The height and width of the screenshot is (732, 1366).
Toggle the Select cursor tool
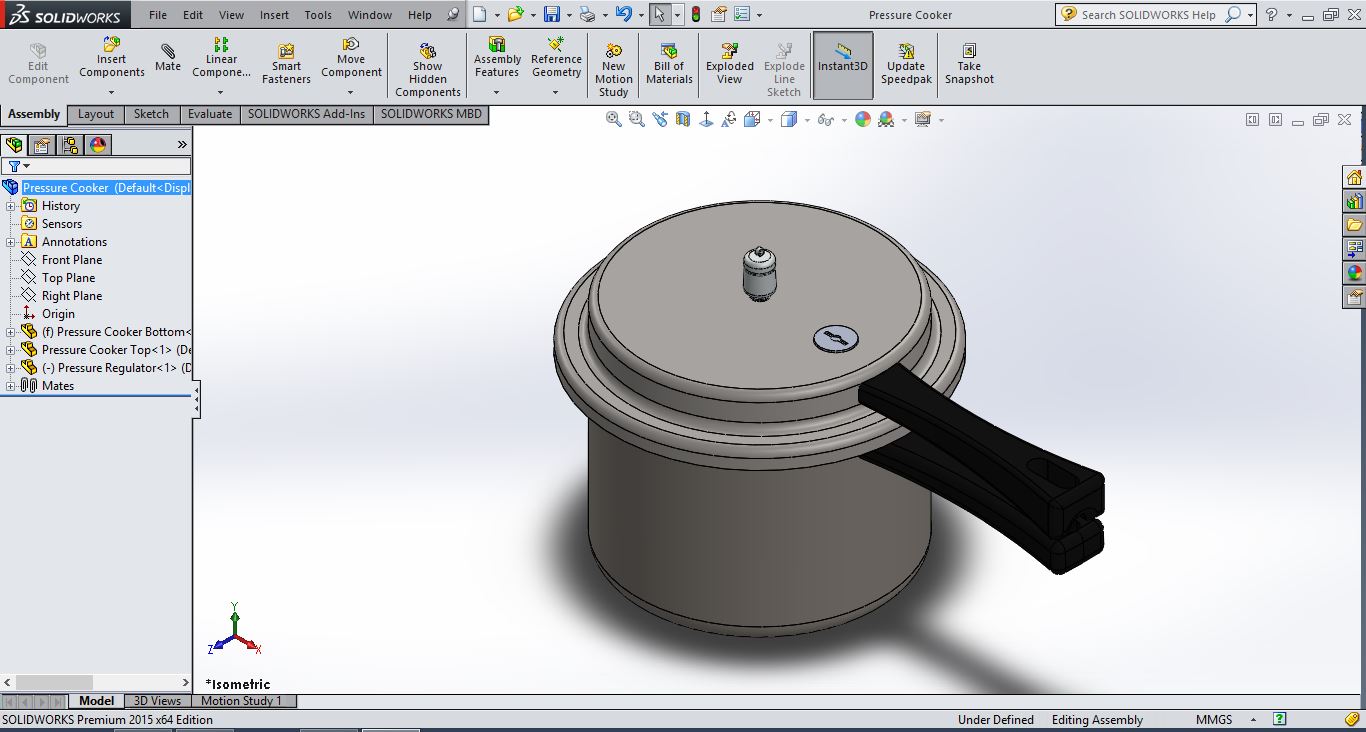pyautogui.click(x=658, y=15)
